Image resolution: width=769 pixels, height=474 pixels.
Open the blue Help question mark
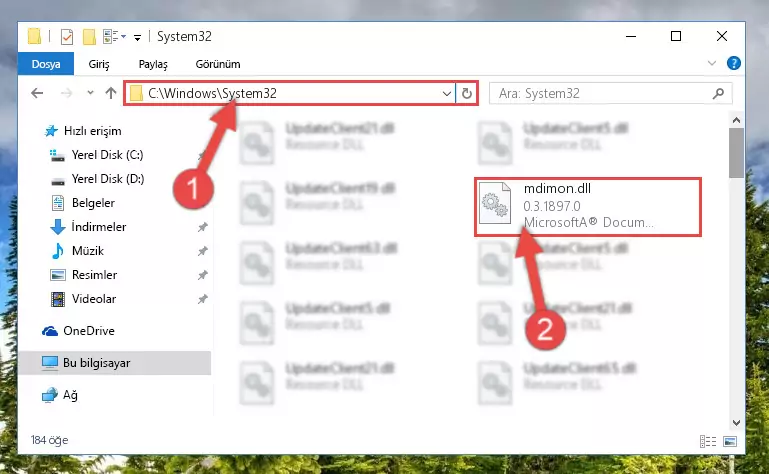[x=734, y=63]
